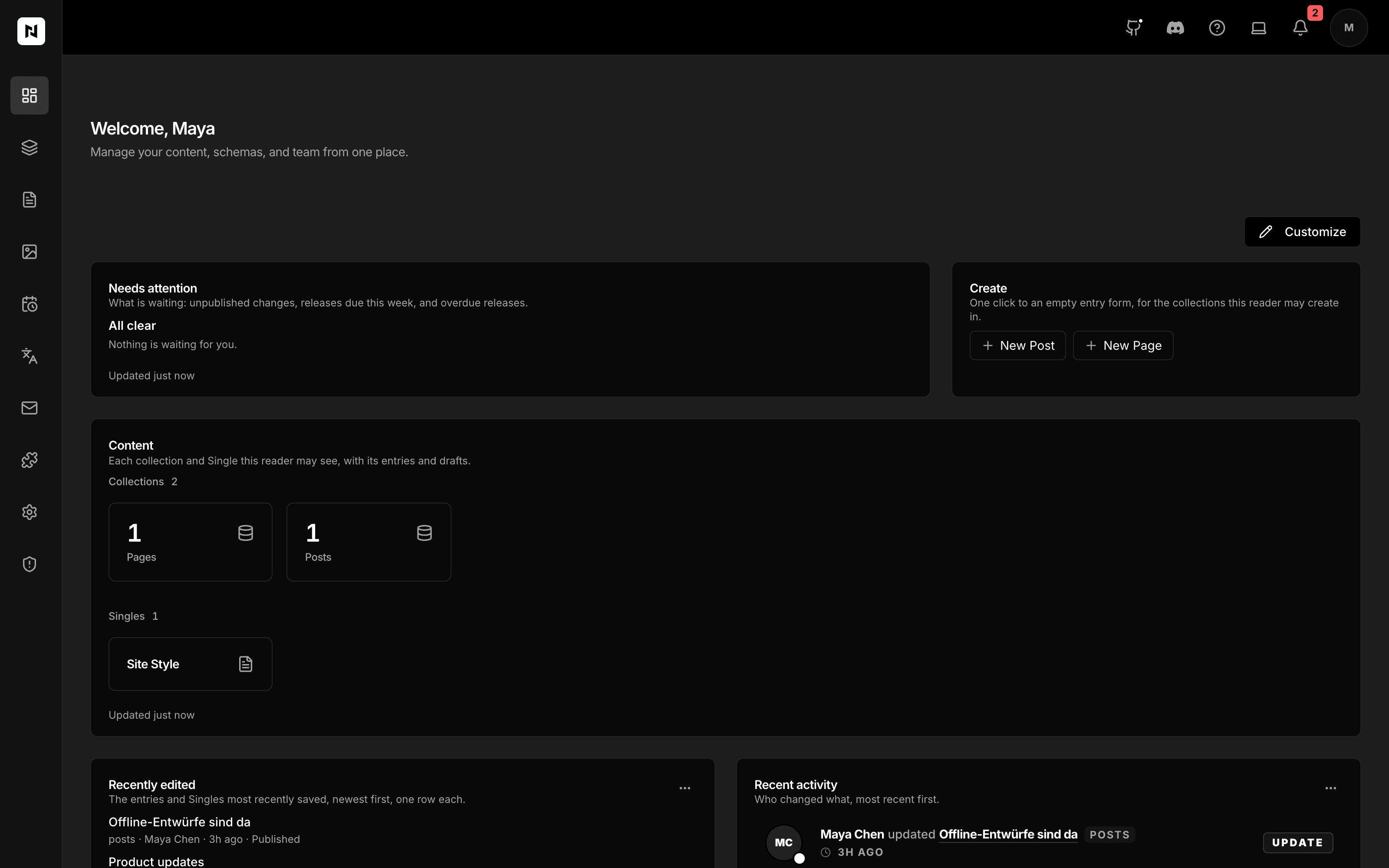Image resolution: width=1389 pixels, height=868 pixels.
Task: Open the GitHub icon in the top bar
Action: point(1134,27)
